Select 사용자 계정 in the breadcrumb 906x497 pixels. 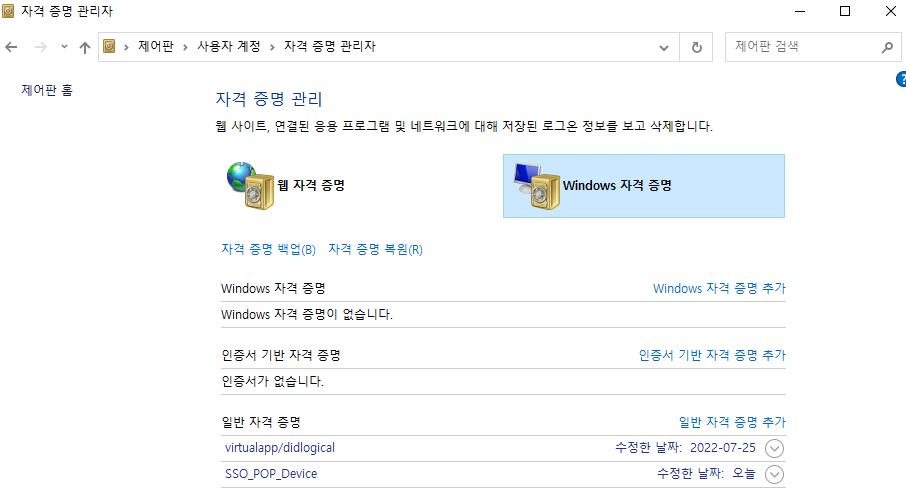click(x=229, y=46)
